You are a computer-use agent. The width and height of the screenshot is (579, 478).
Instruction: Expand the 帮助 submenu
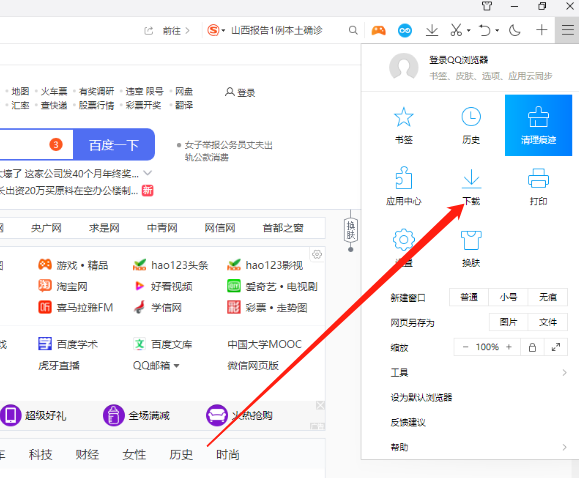point(479,447)
